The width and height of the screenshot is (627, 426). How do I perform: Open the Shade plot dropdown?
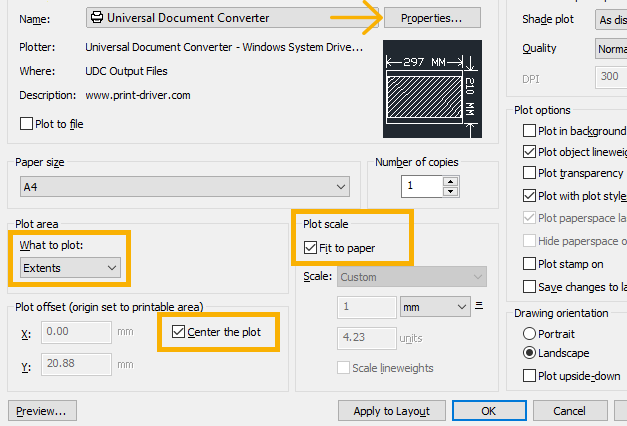tap(611, 19)
